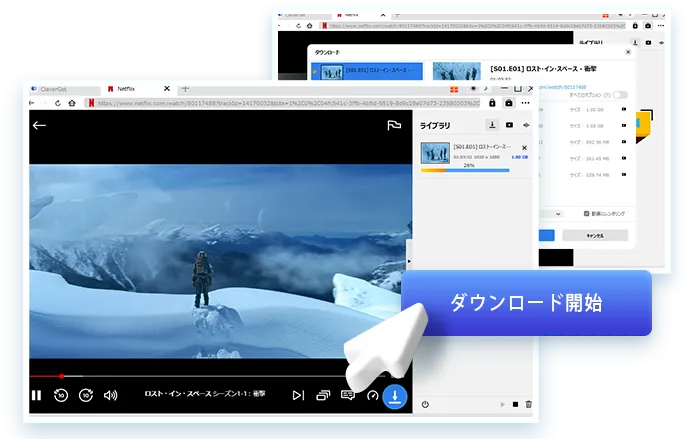This screenshot has width=686, height=439.
Task: Open the playback speed control
Action: pos(372,395)
